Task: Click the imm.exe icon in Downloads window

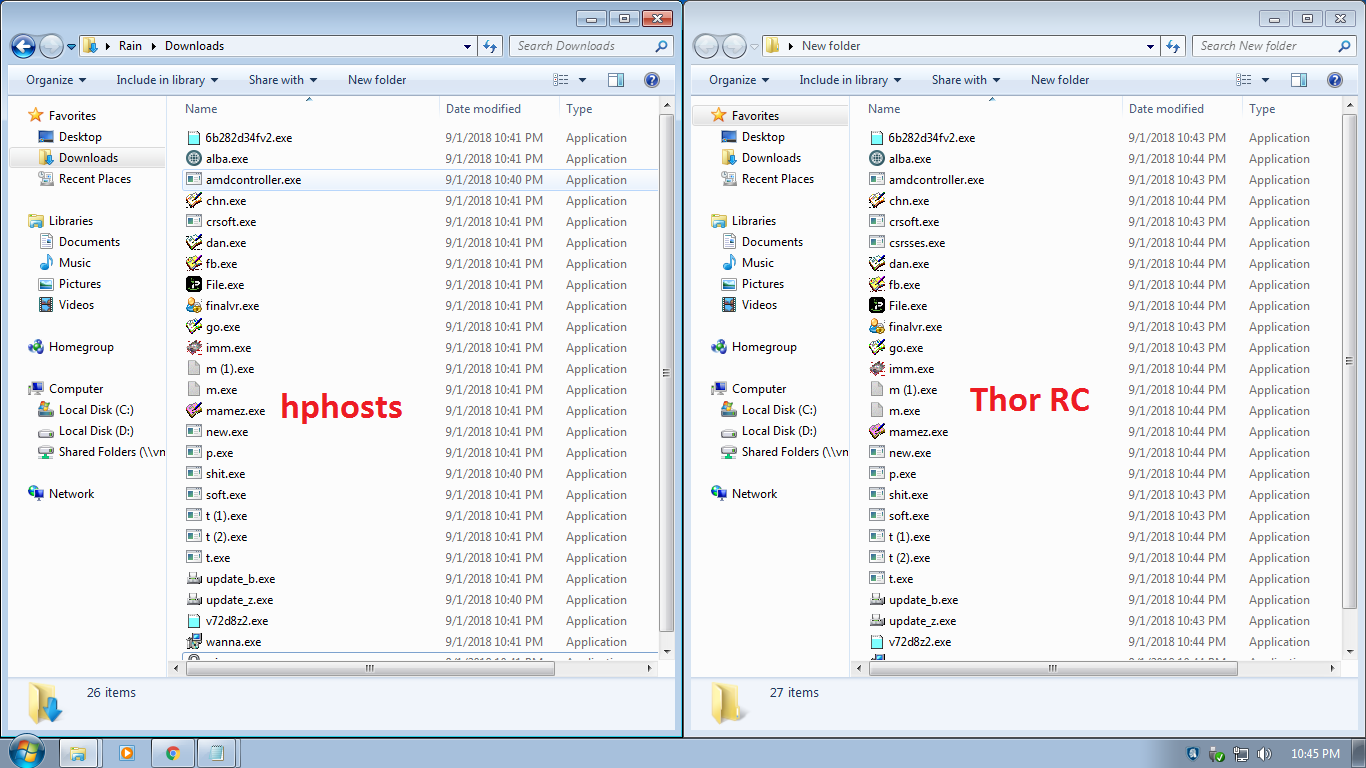Action: (x=195, y=348)
